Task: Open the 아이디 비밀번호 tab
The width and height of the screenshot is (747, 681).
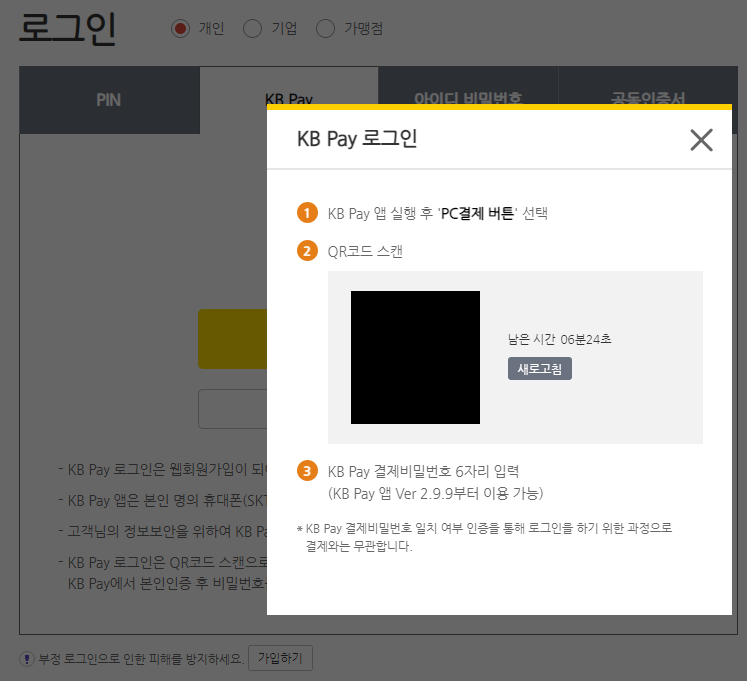Action: coord(468,86)
